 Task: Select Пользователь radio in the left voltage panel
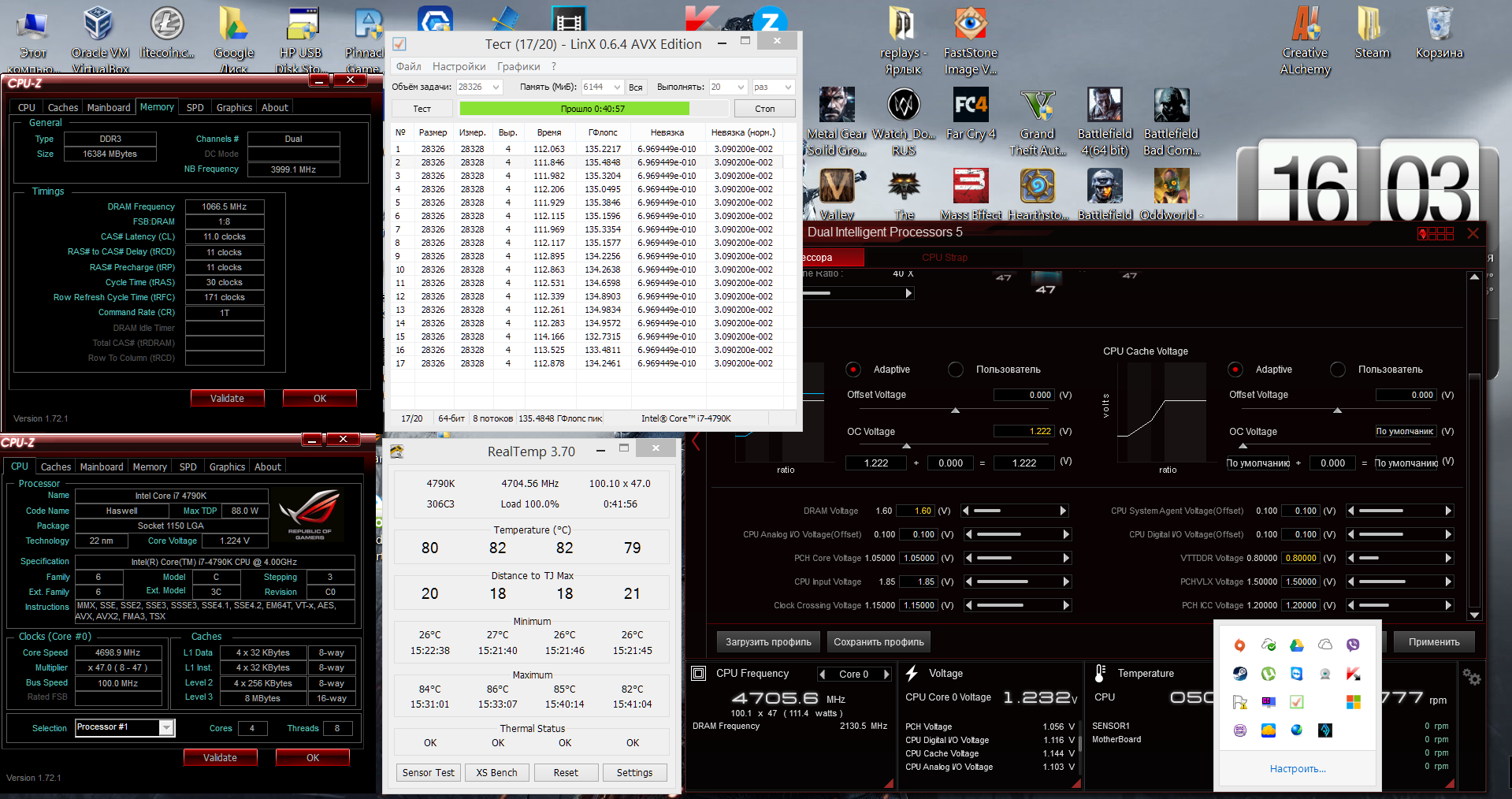[x=956, y=370]
